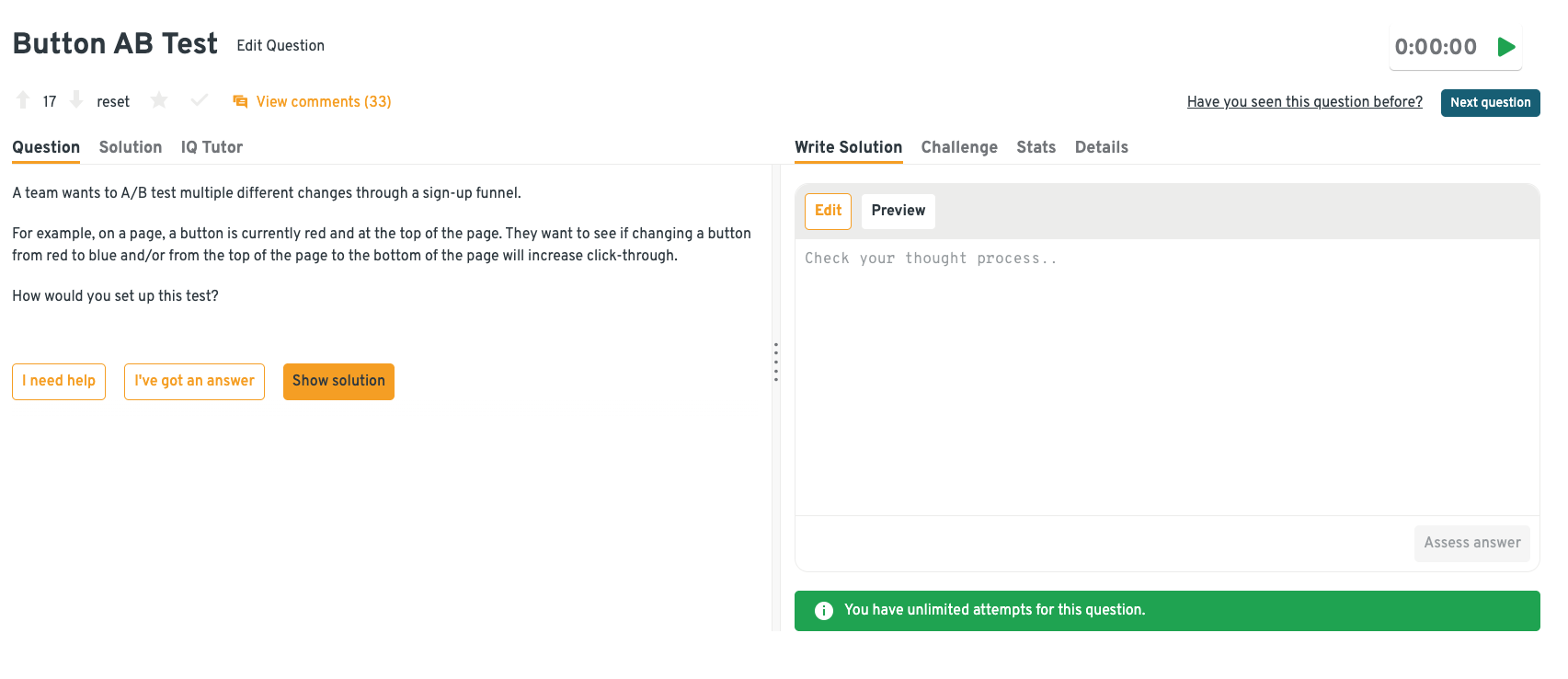Bookmark the question with the star icon
This screenshot has height=679, width=1568.
click(159, 100)
